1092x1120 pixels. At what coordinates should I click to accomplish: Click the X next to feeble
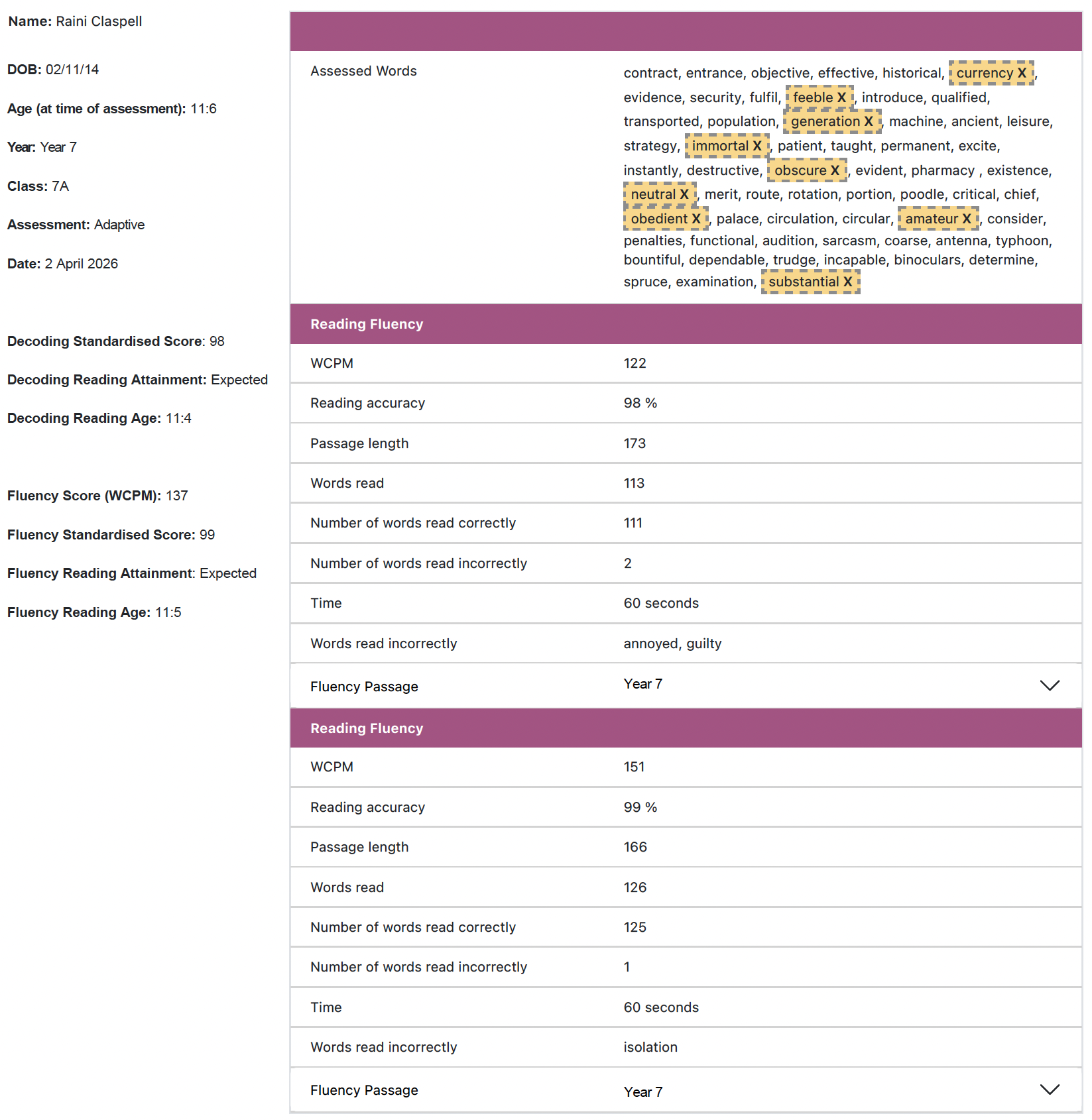click(841, 97)
